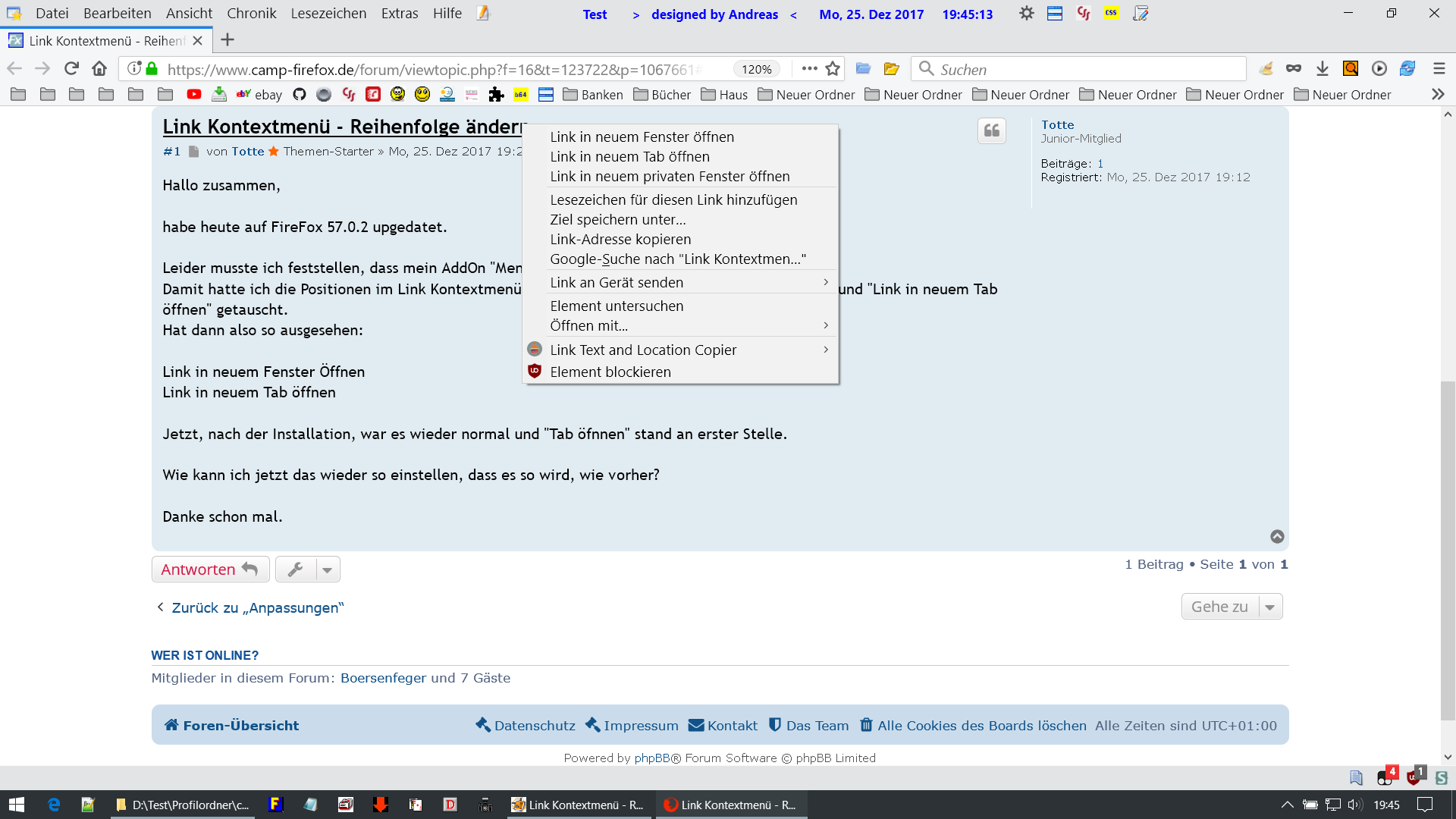Click the Antworten reply button
The height and width of the screenshot is (819, 1456).
tap(210, 570)
